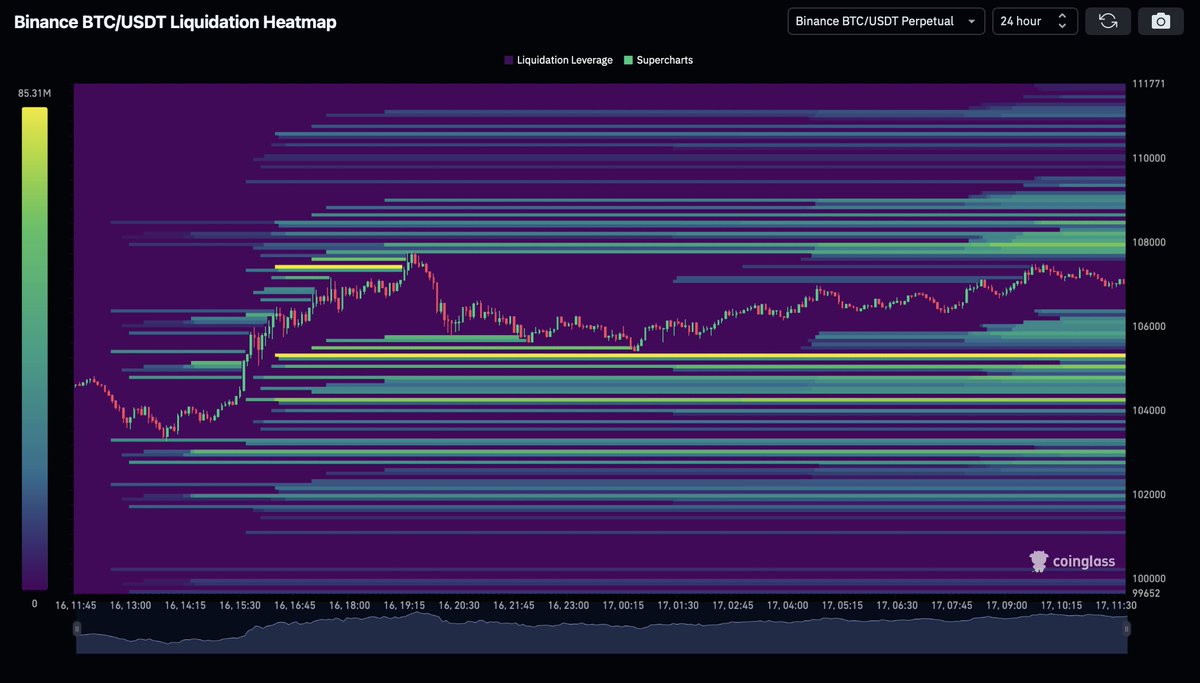
Task: Click the time label 17, 09:00
Action: 1007,606
